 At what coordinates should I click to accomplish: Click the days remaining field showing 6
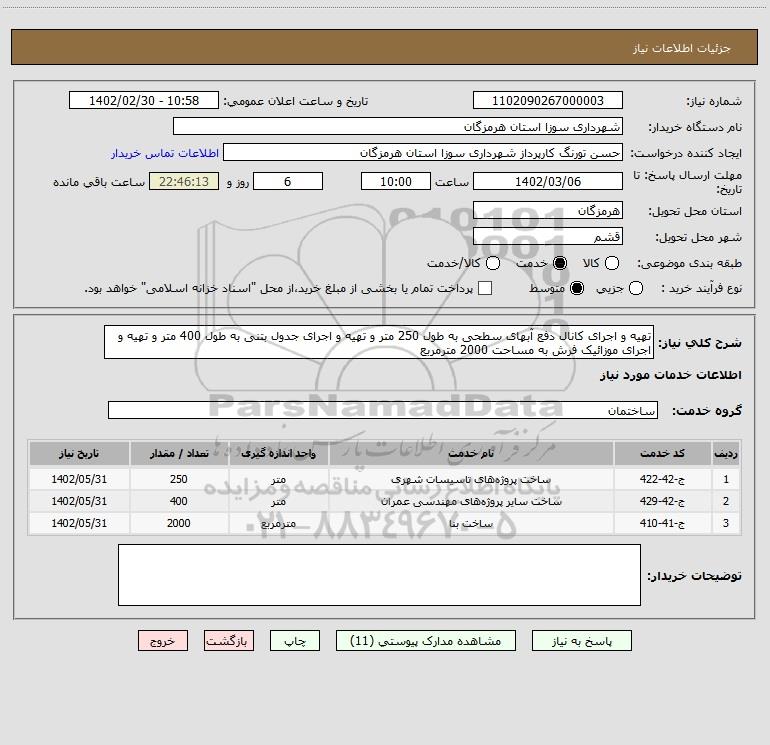tap(288, 181)
